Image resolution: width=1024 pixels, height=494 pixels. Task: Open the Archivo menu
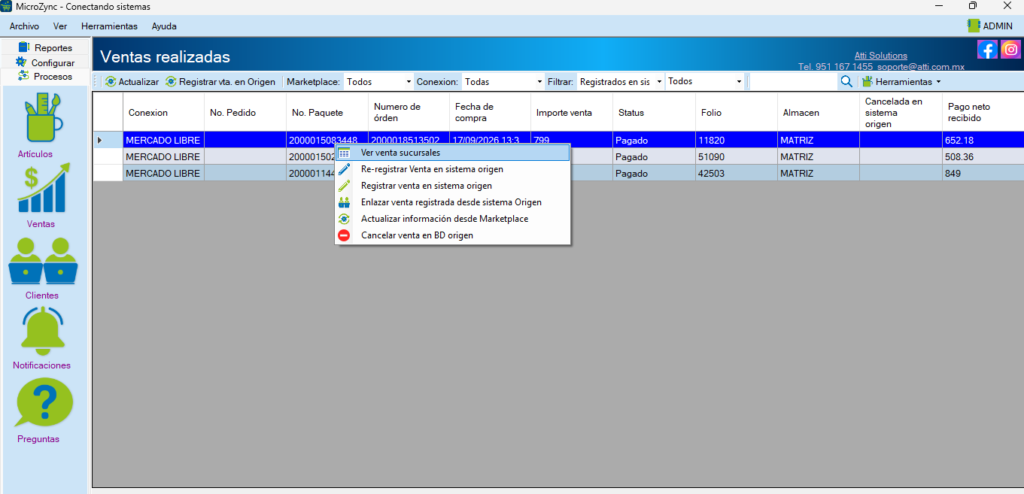(24, 26)
